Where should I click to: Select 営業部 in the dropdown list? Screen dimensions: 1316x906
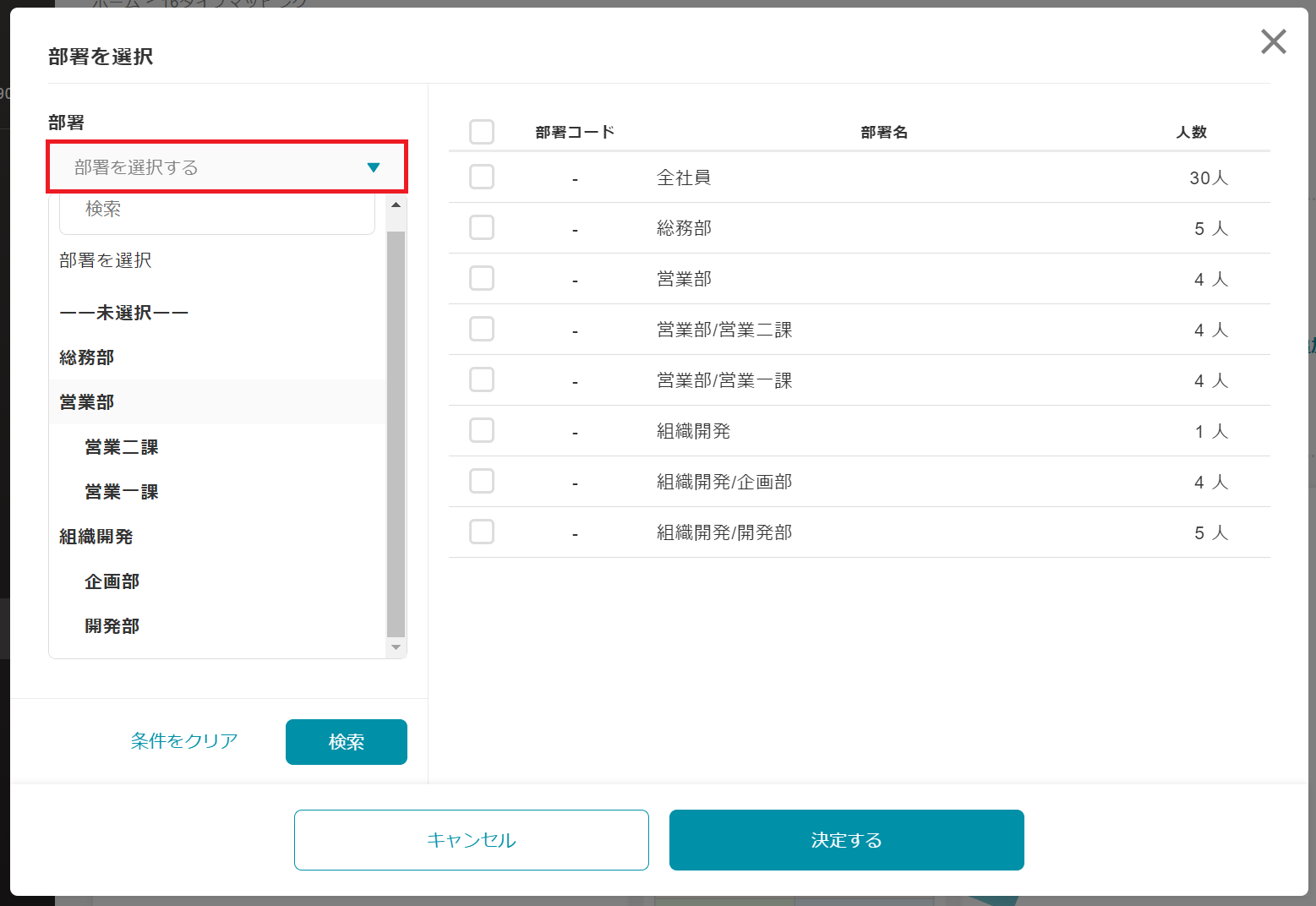[87, 402]
